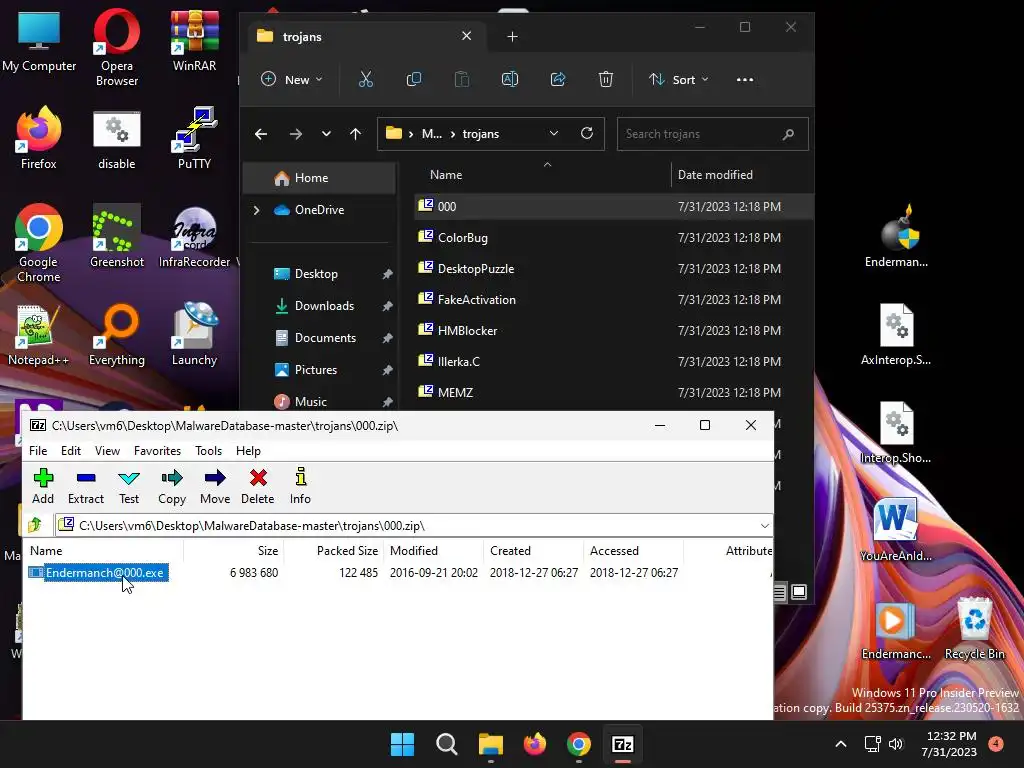Open the Windows Start menu

402,744
